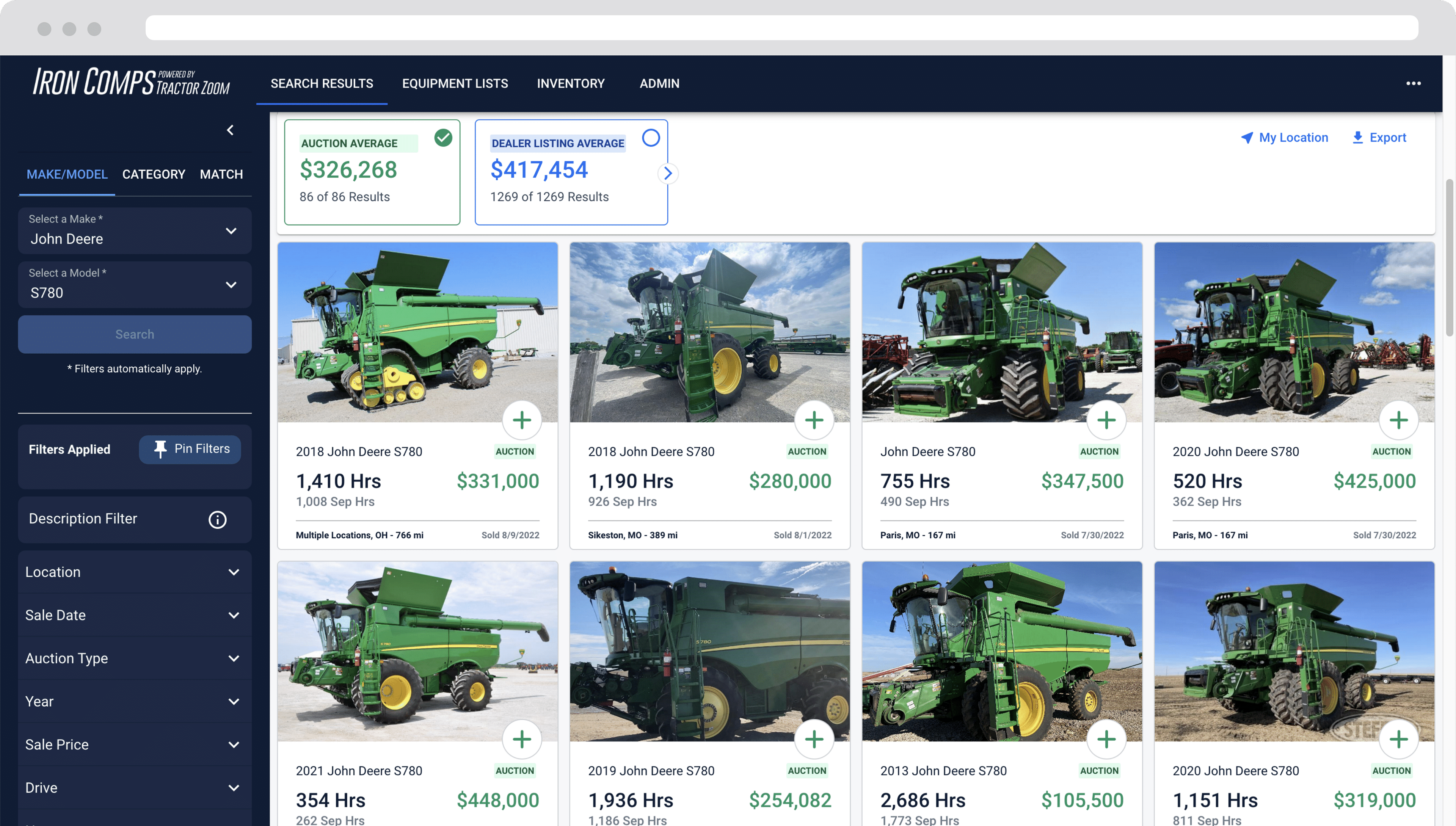Add the 2021 S780 $448,000 to list
1456x826 pixels.
pos(521,739)
